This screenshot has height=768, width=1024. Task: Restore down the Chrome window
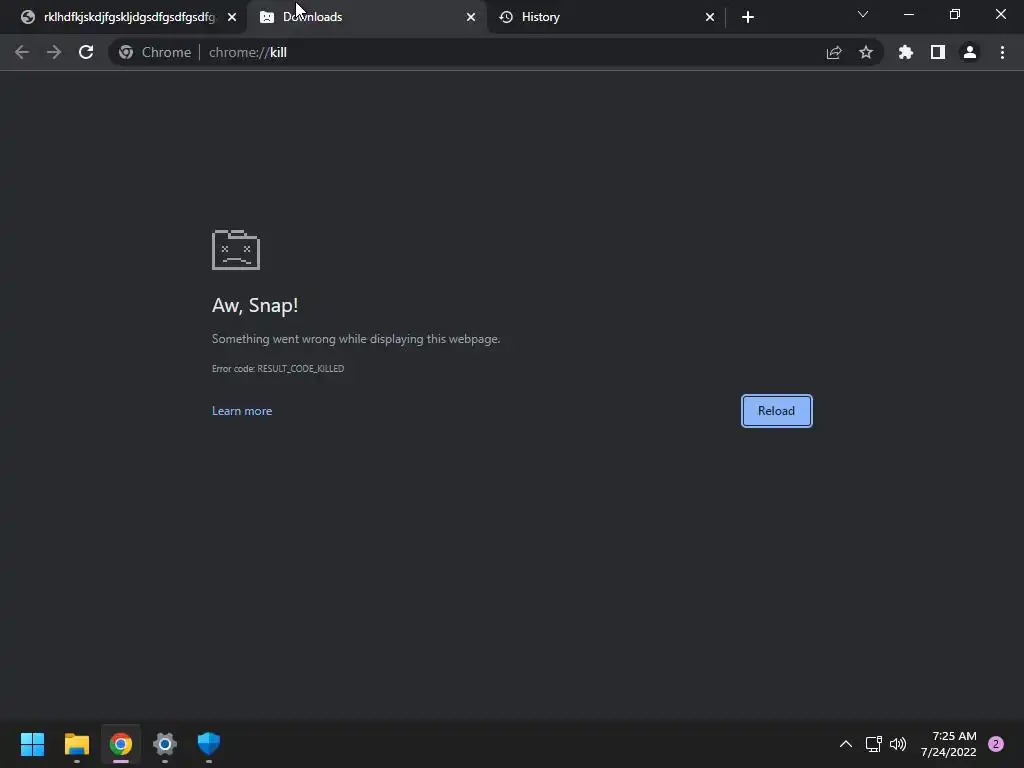[x=955, y=14]
